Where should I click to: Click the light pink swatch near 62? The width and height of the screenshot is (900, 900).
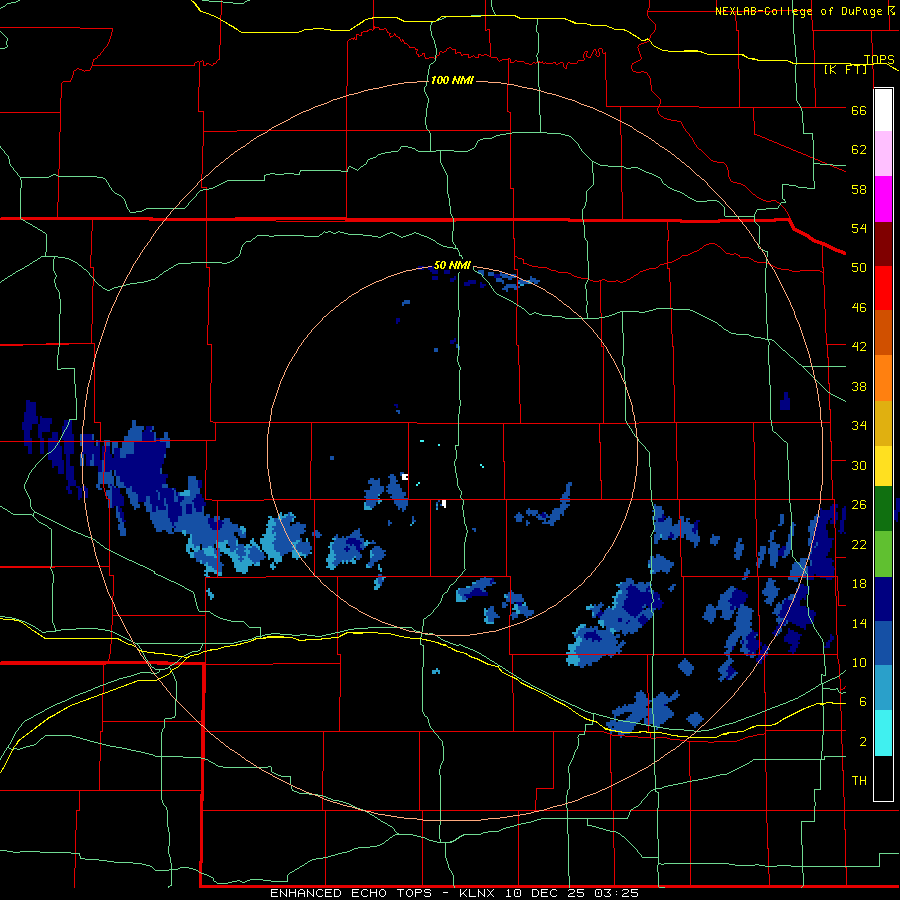(883, 154)
